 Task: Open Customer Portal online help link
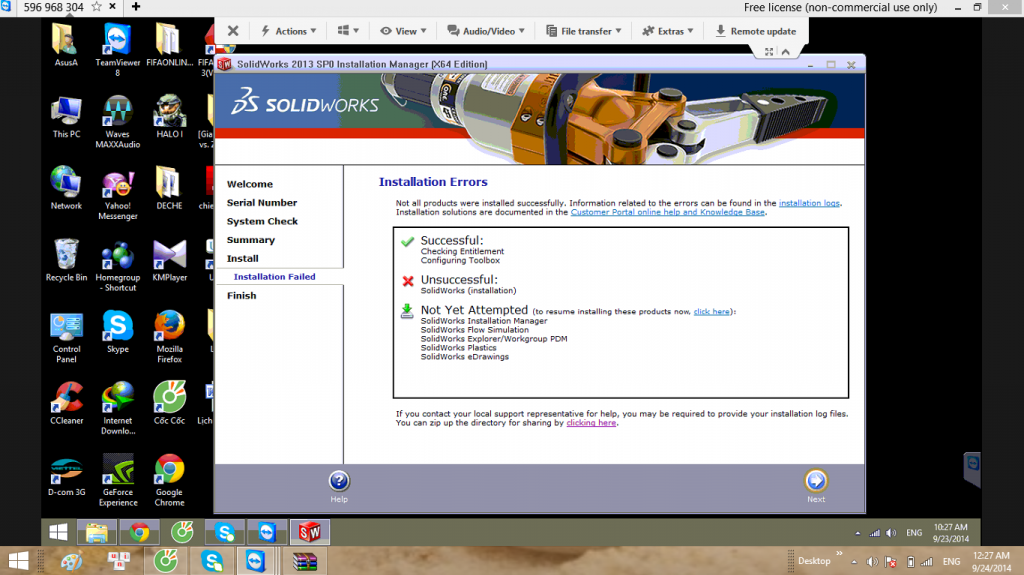(667, 212)
